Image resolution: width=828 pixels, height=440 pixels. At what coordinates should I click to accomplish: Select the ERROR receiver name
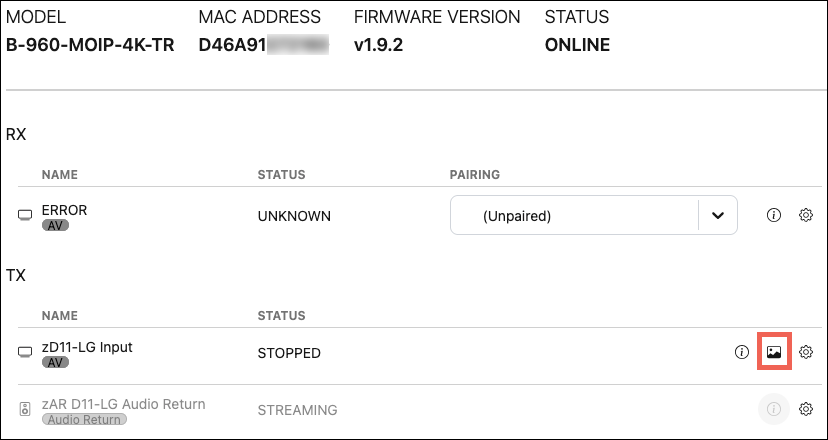click(65, 210)
